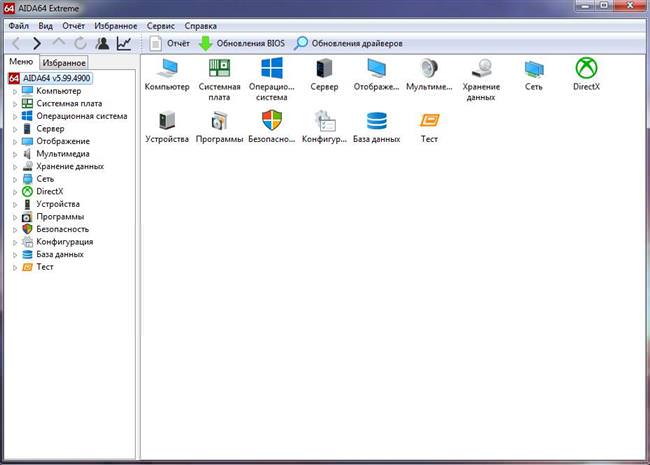The image size is (650, 465).
Task: Open the Отображение monitor icon in main pane
Action: tap(376, 69)
